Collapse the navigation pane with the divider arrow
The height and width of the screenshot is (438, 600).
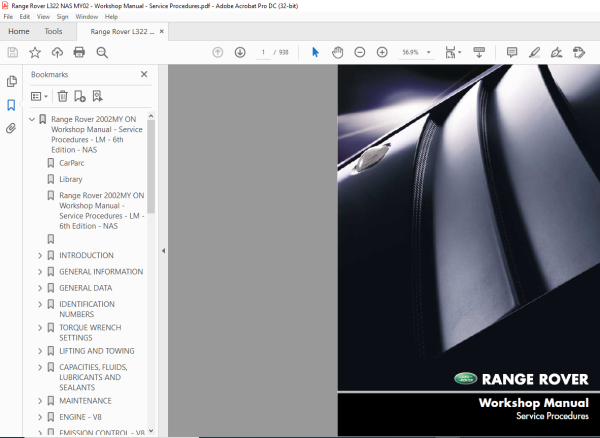pos(163,251)
